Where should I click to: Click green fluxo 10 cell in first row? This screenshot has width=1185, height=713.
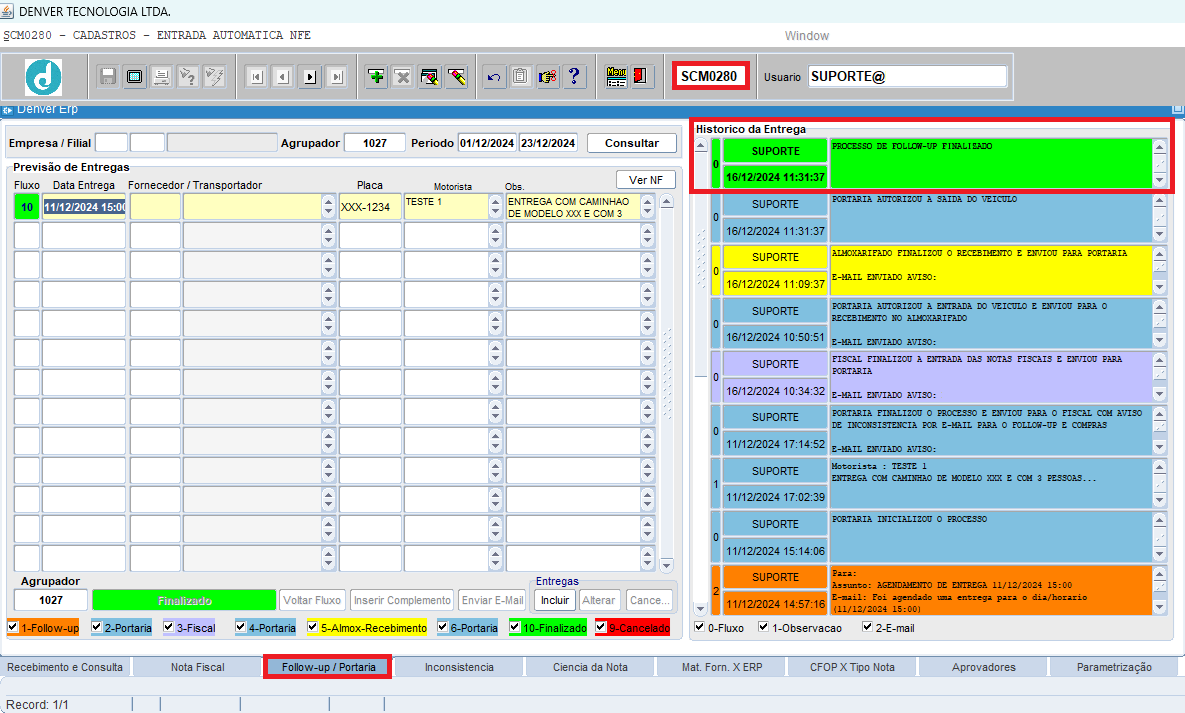(26, 206)
